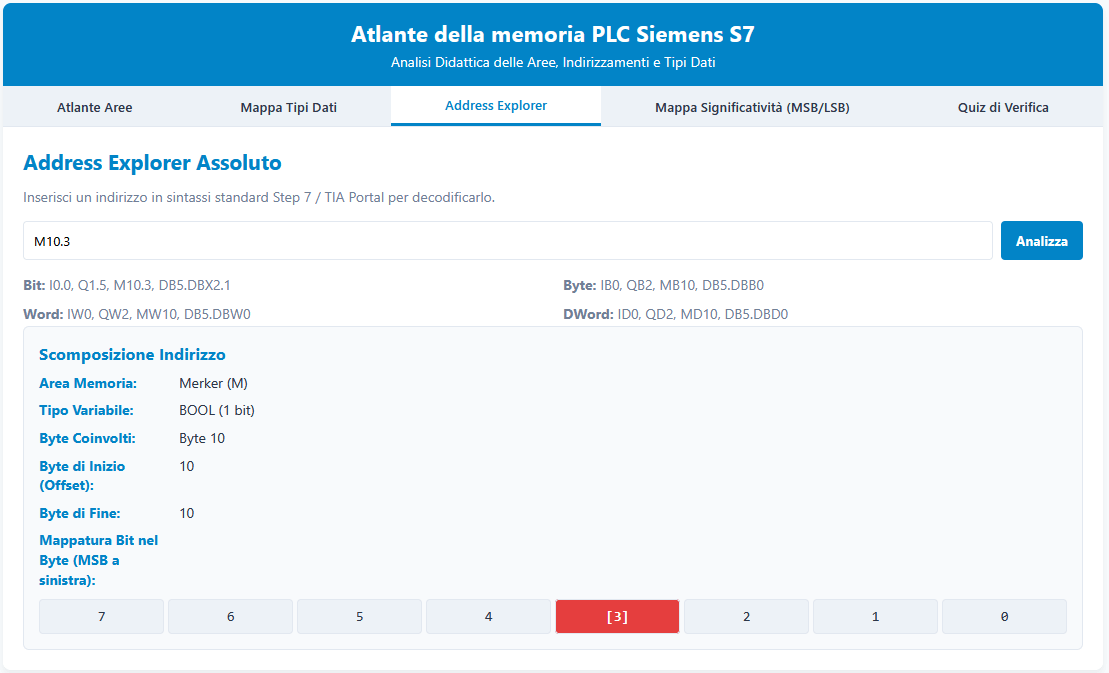Image resolution: width=1109 pixels, height=673 pixels.
Task: Click the Tipo Variabile label
Action: point(86,410)
